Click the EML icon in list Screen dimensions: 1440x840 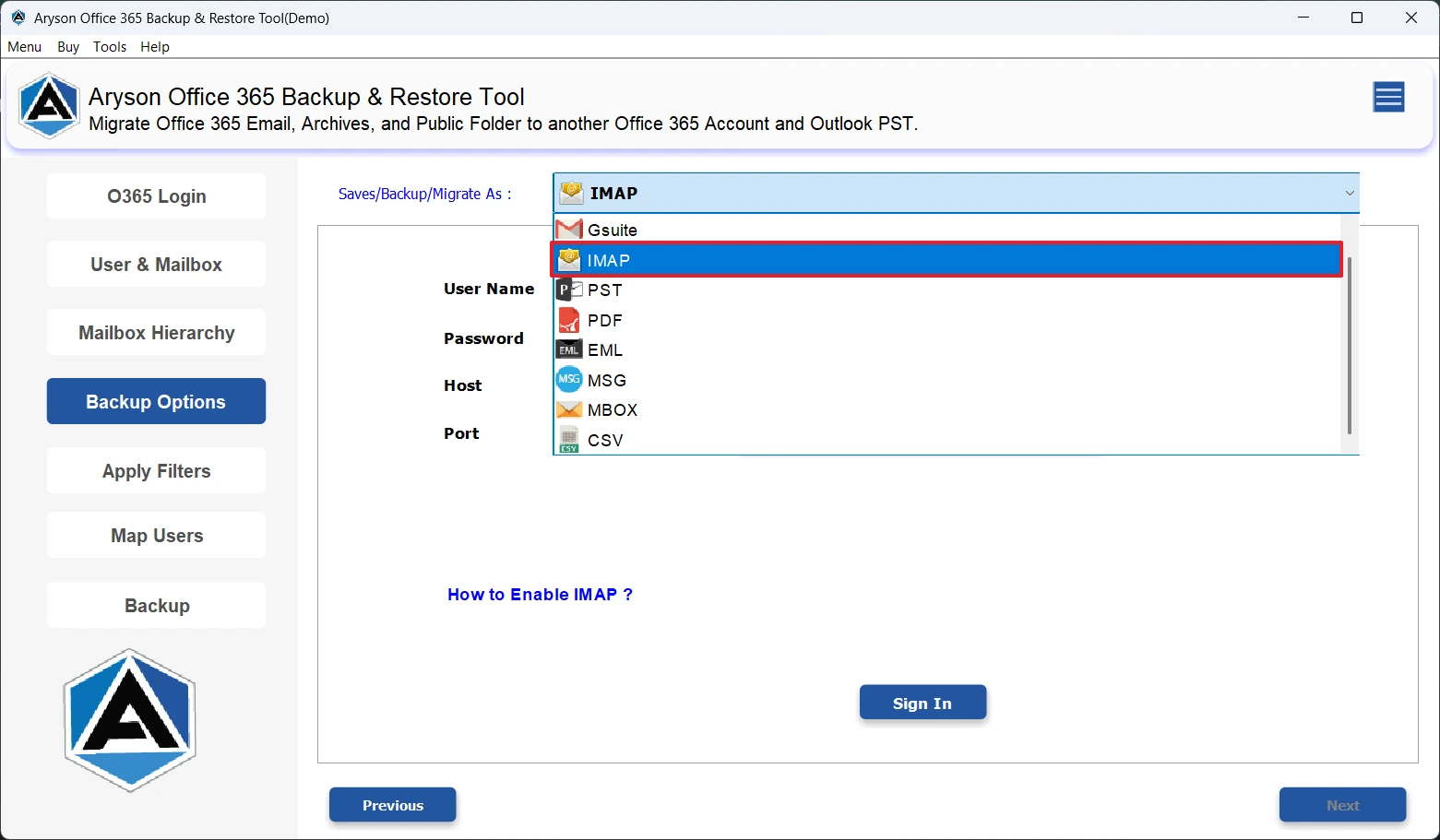pos(569,350)
